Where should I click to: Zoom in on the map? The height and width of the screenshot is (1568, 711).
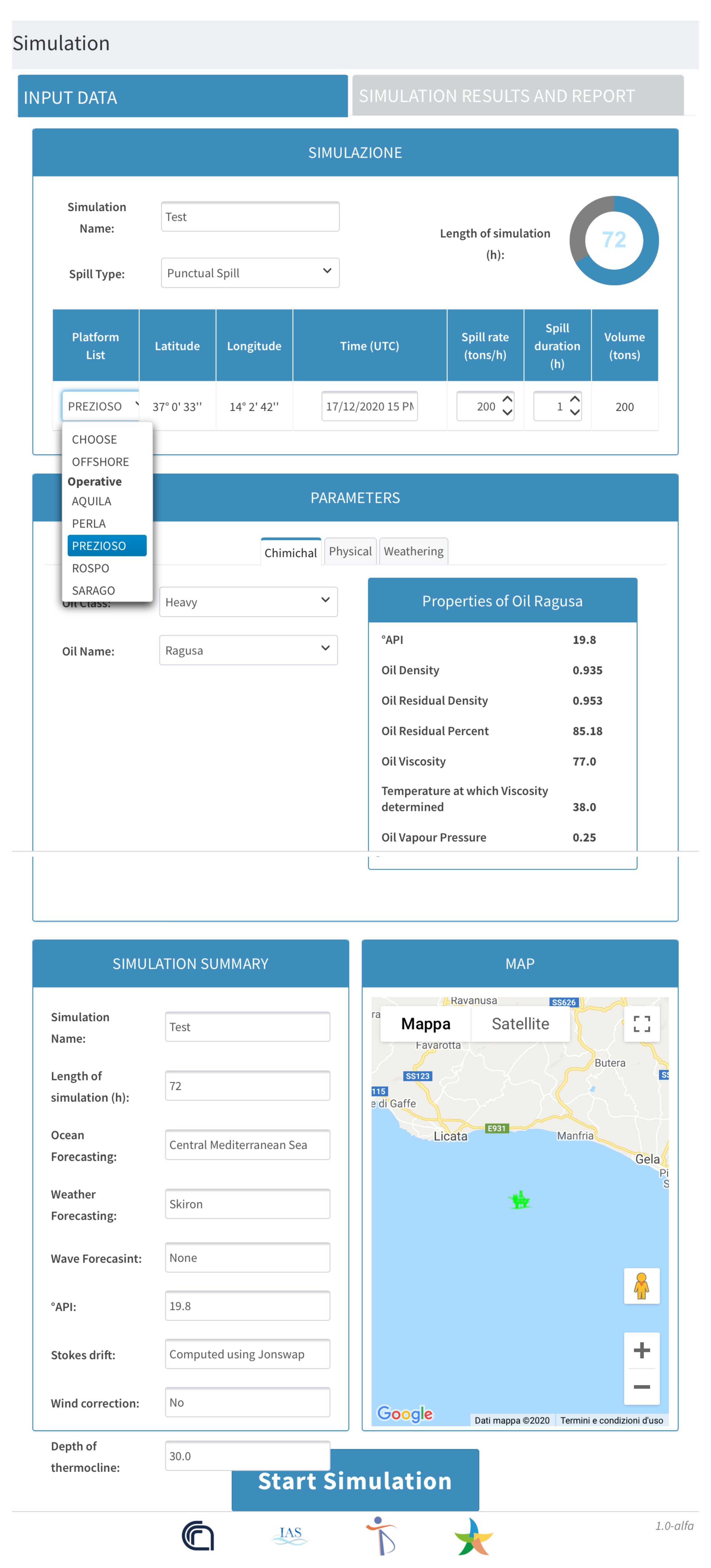coord(642,1350)
